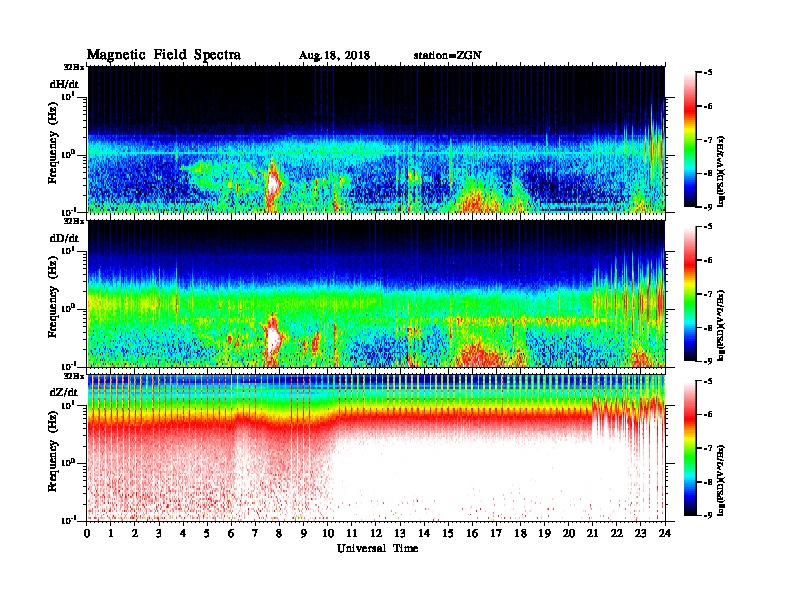Click the white burst near 8 UT in dH/dt

(273, 183)
